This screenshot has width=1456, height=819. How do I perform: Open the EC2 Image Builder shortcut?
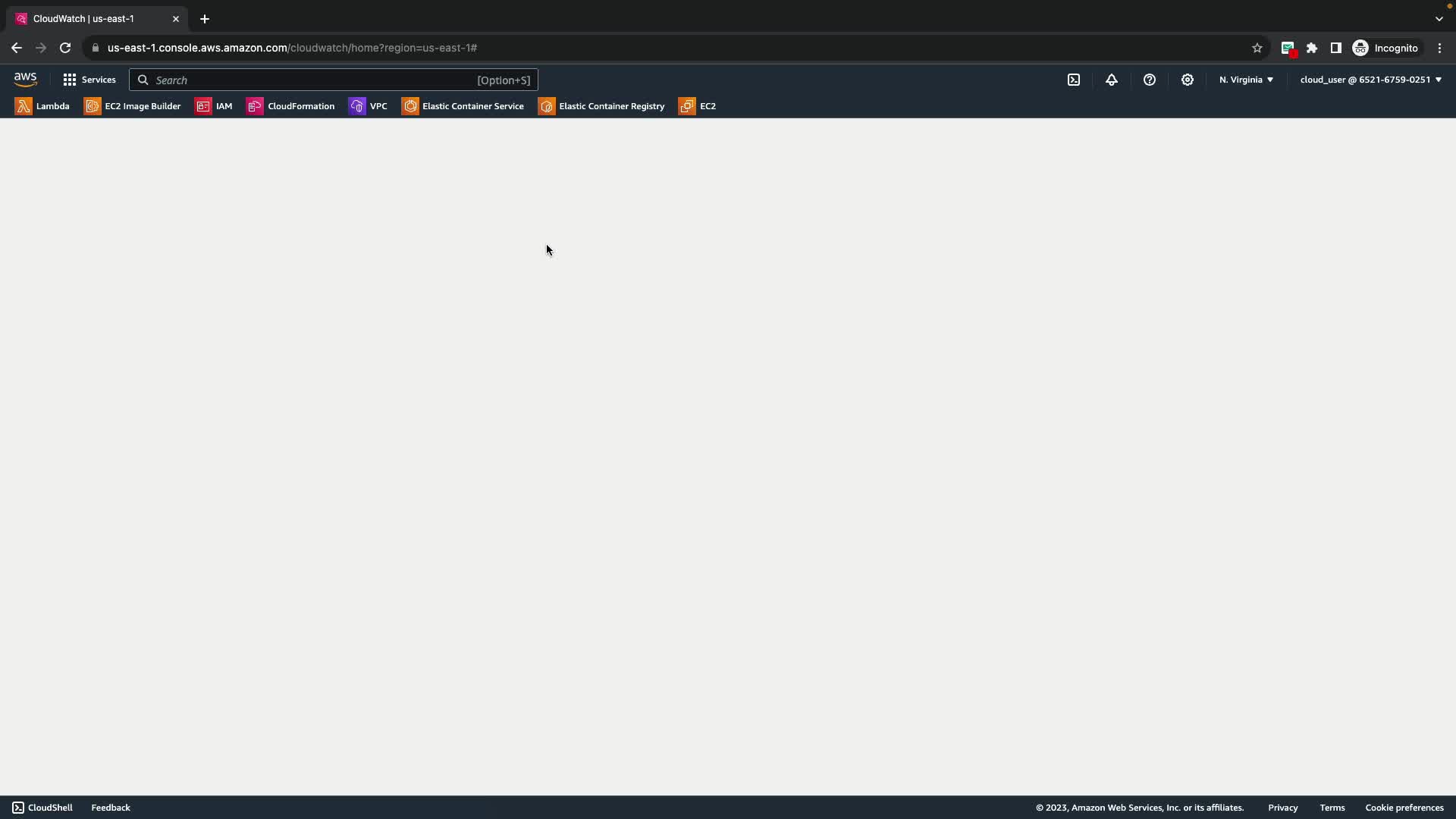pos(133,106)
